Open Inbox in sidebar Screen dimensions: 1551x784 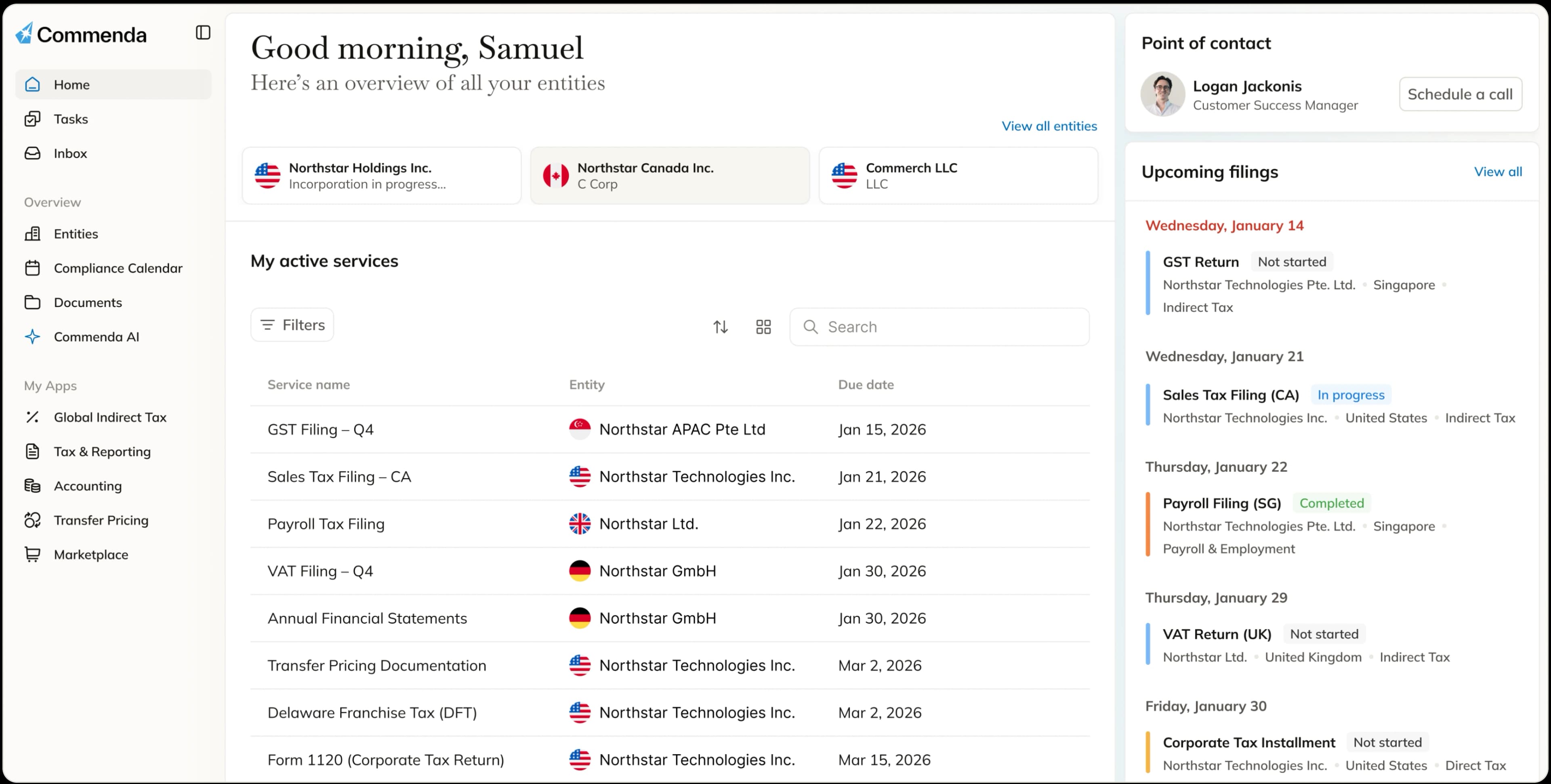(113, 153)
